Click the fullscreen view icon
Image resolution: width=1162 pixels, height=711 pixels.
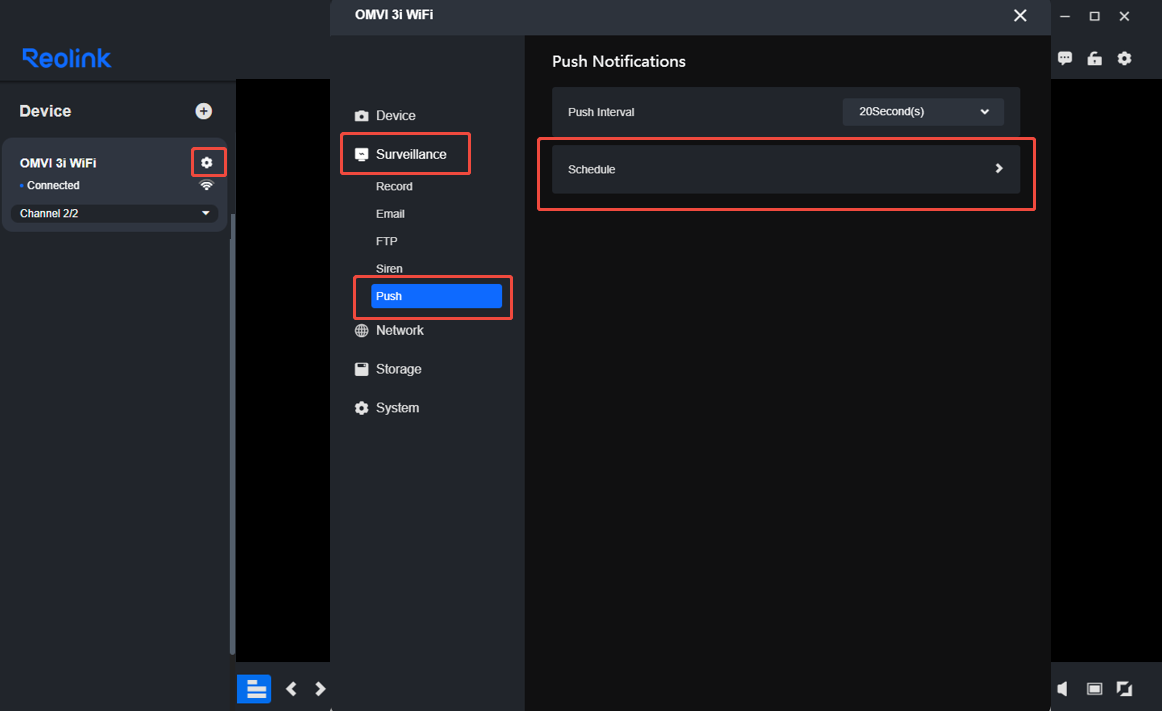(x=1124, y=689)
